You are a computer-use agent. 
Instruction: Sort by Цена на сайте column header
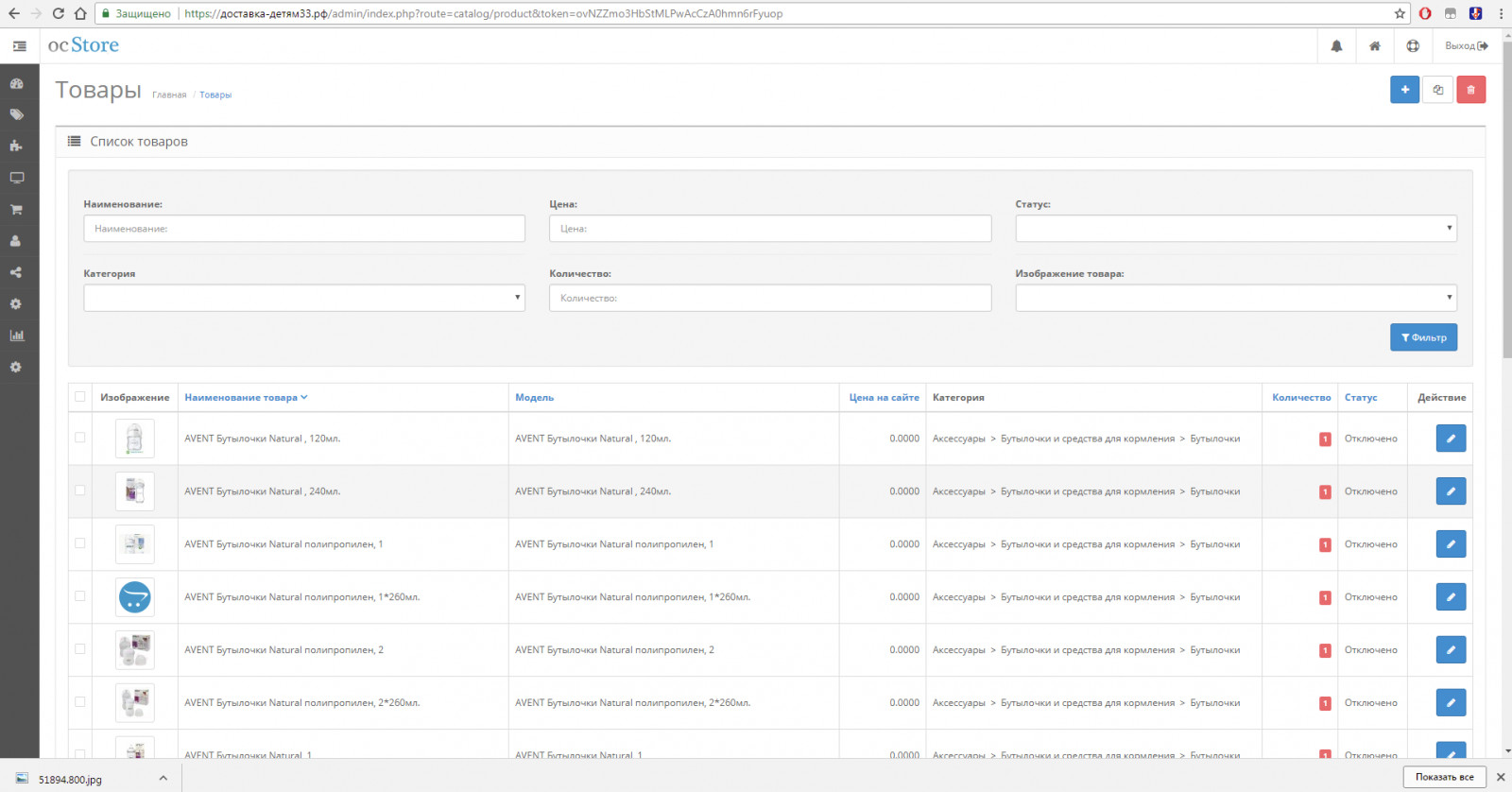tap(884, 398)
